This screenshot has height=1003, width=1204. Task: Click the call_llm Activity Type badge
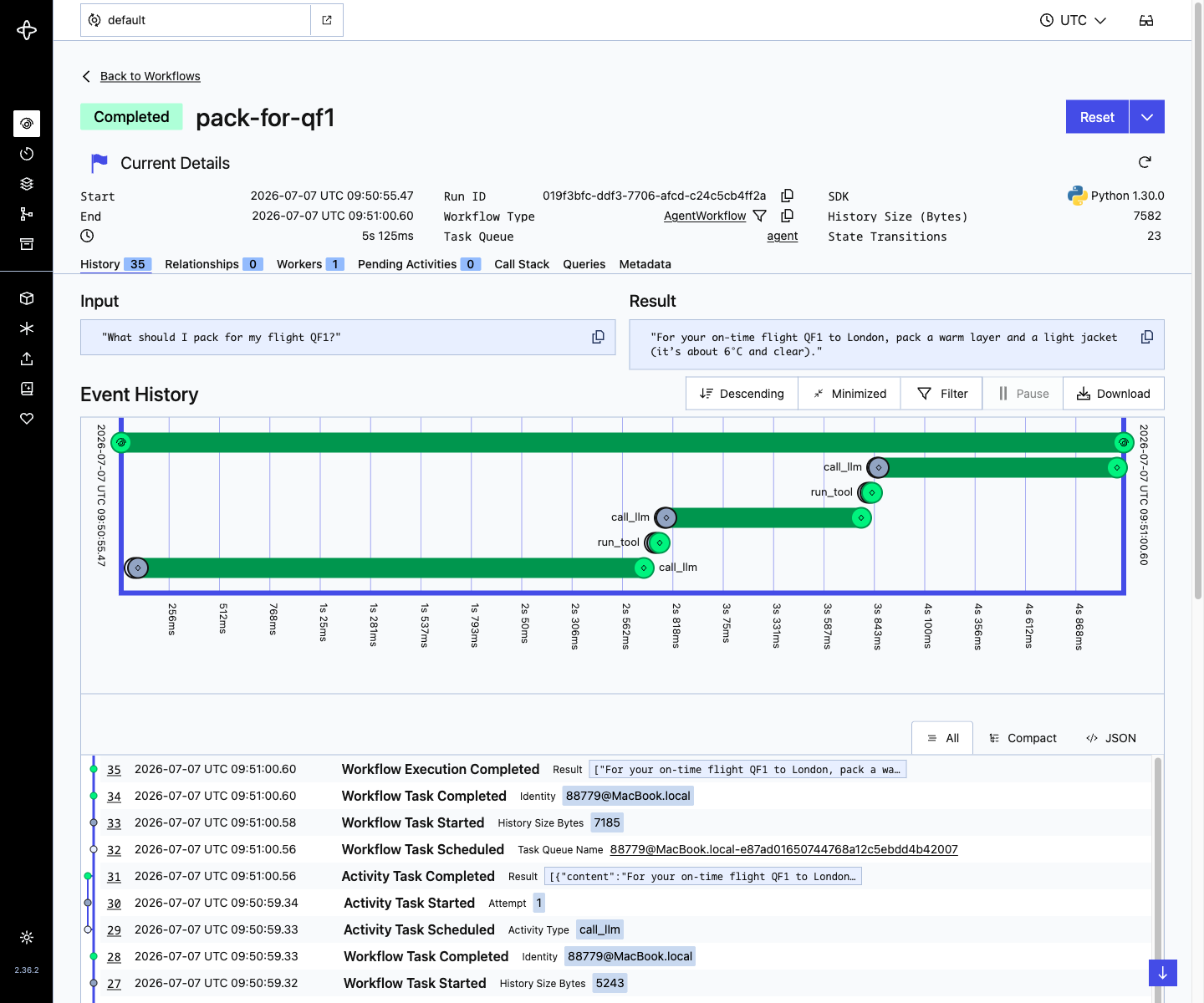click(599, 929)
